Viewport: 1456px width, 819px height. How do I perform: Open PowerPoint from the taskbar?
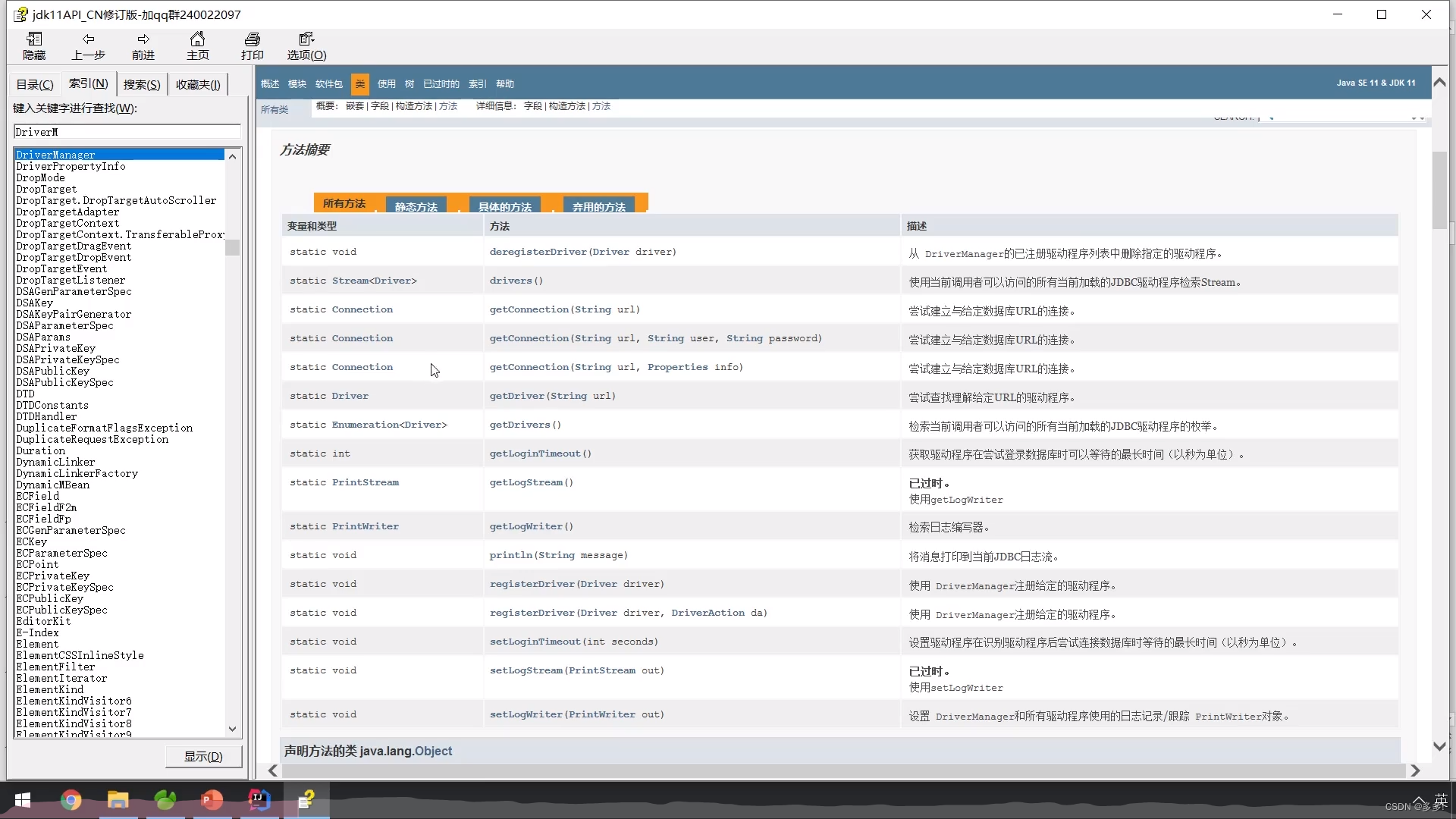tap(212, 800)
